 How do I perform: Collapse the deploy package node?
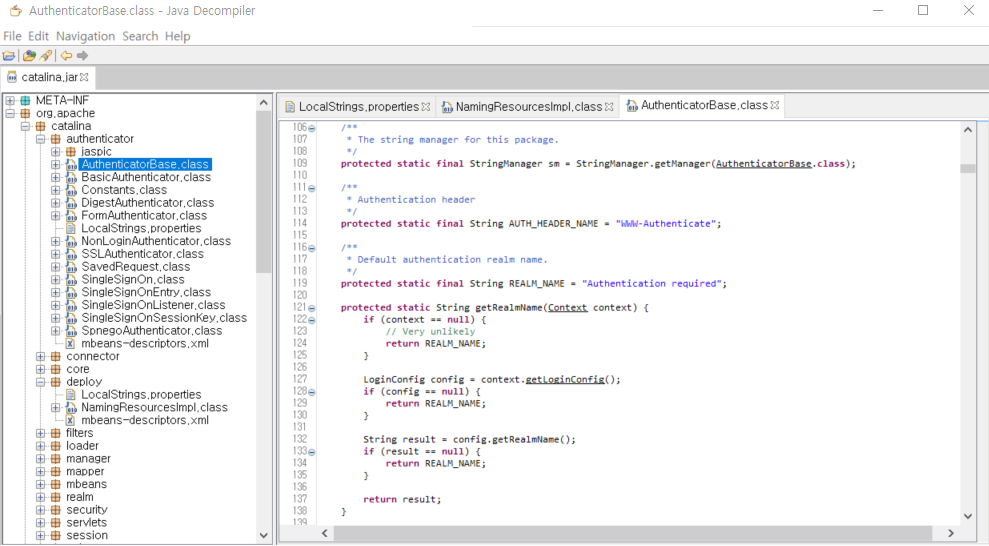(40, 382)
